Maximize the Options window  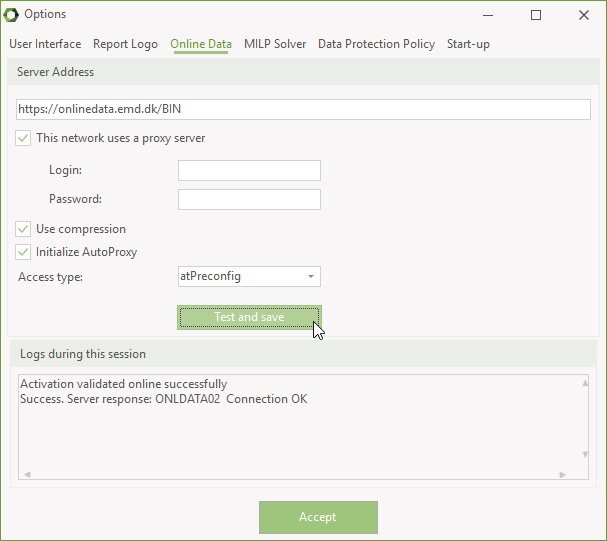tap(536, 15)
